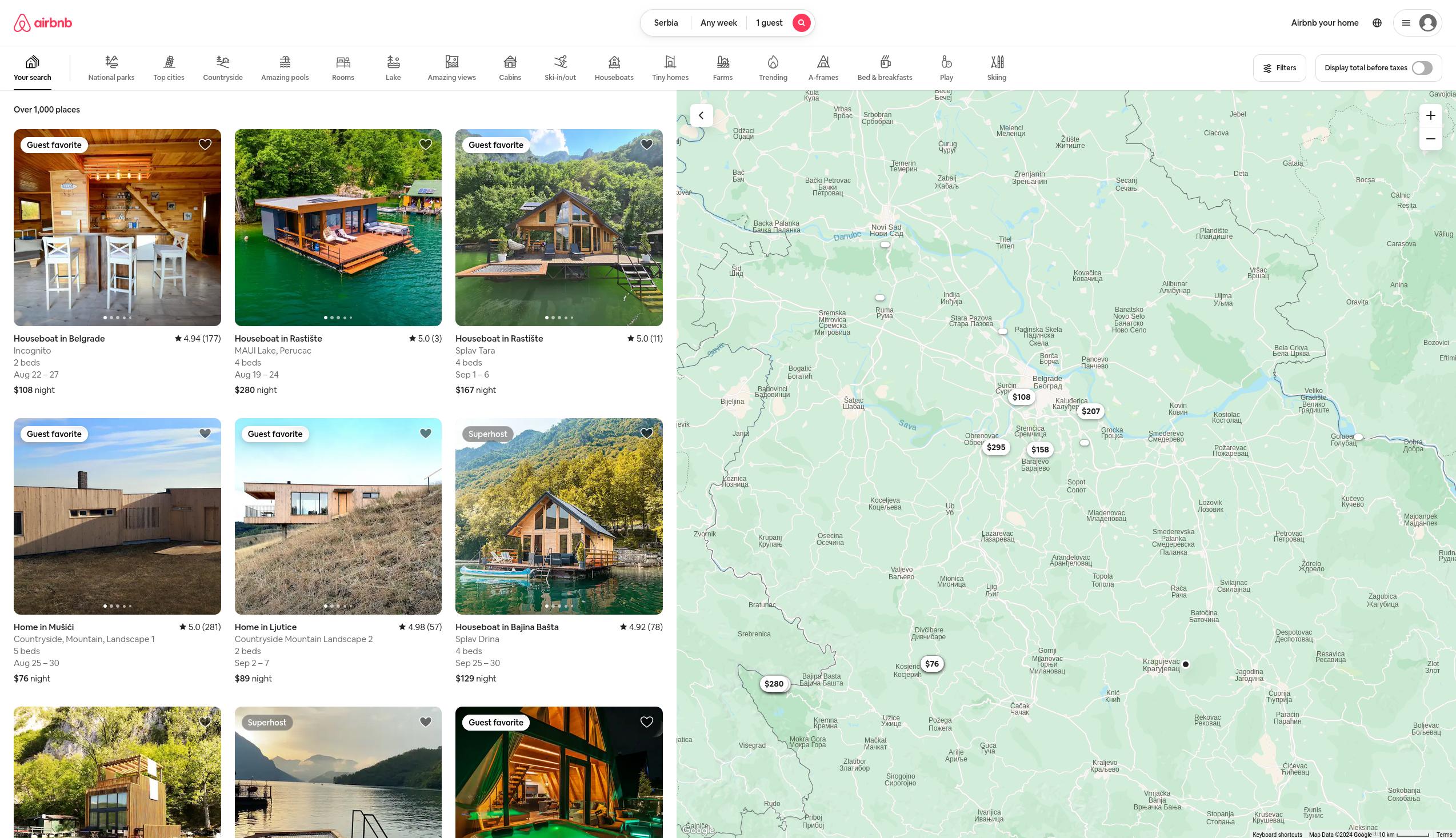Open the Home in Ljutice photo

pyautogui.click(x=338, y=516)
